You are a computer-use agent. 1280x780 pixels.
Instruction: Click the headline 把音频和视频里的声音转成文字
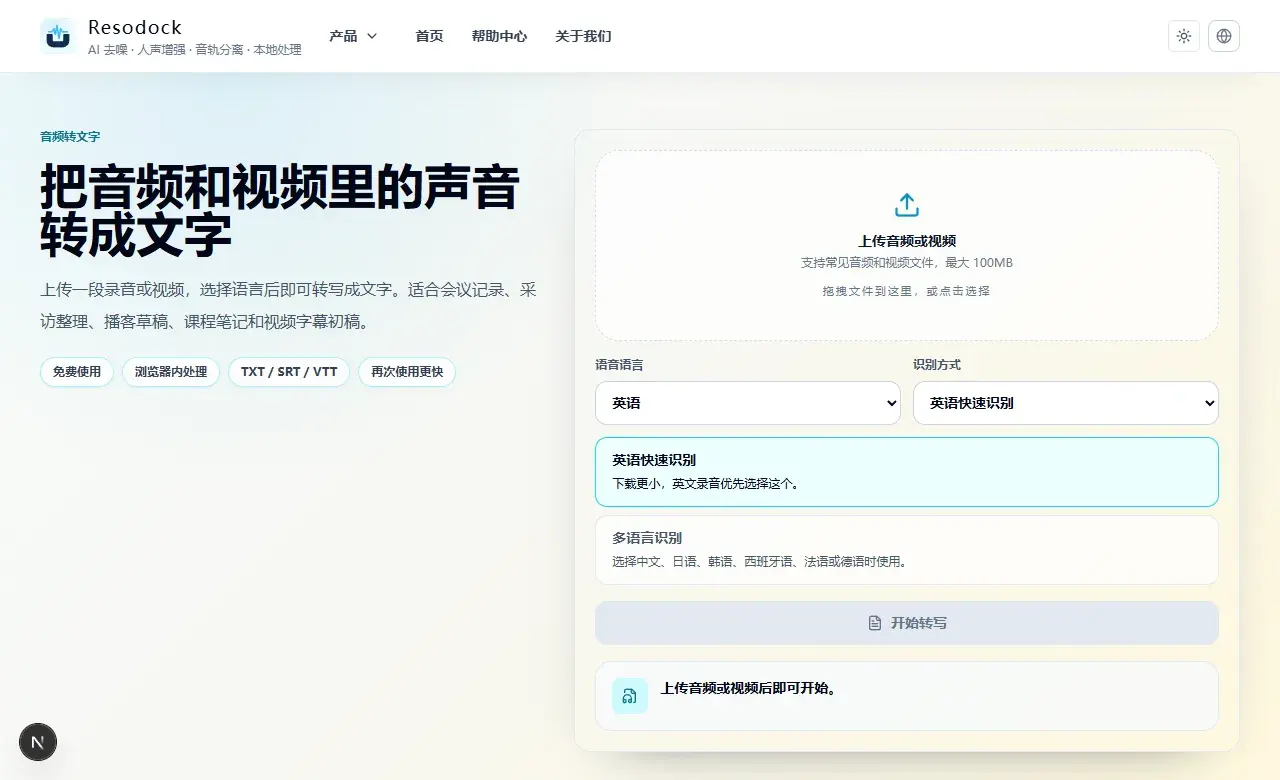click(280, 210)
